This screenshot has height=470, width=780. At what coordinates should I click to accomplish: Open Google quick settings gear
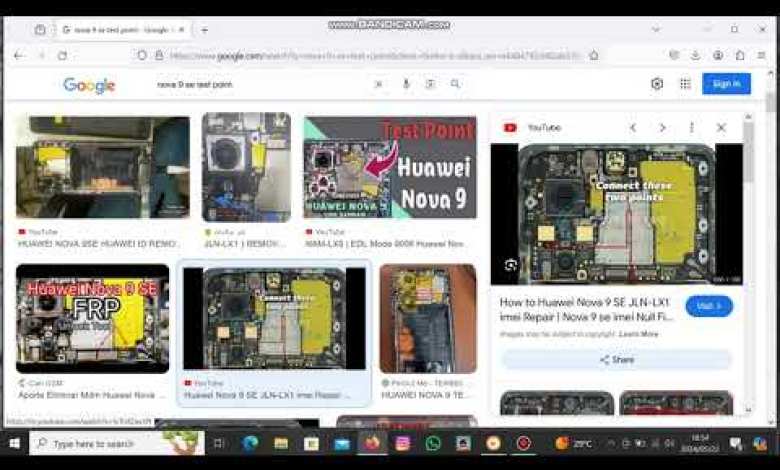(x=657, y=84)
